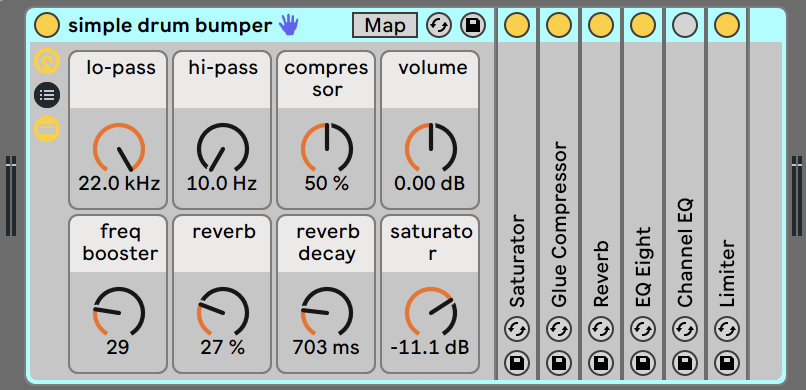Save the Channel EQ preset

pos(685,363)
